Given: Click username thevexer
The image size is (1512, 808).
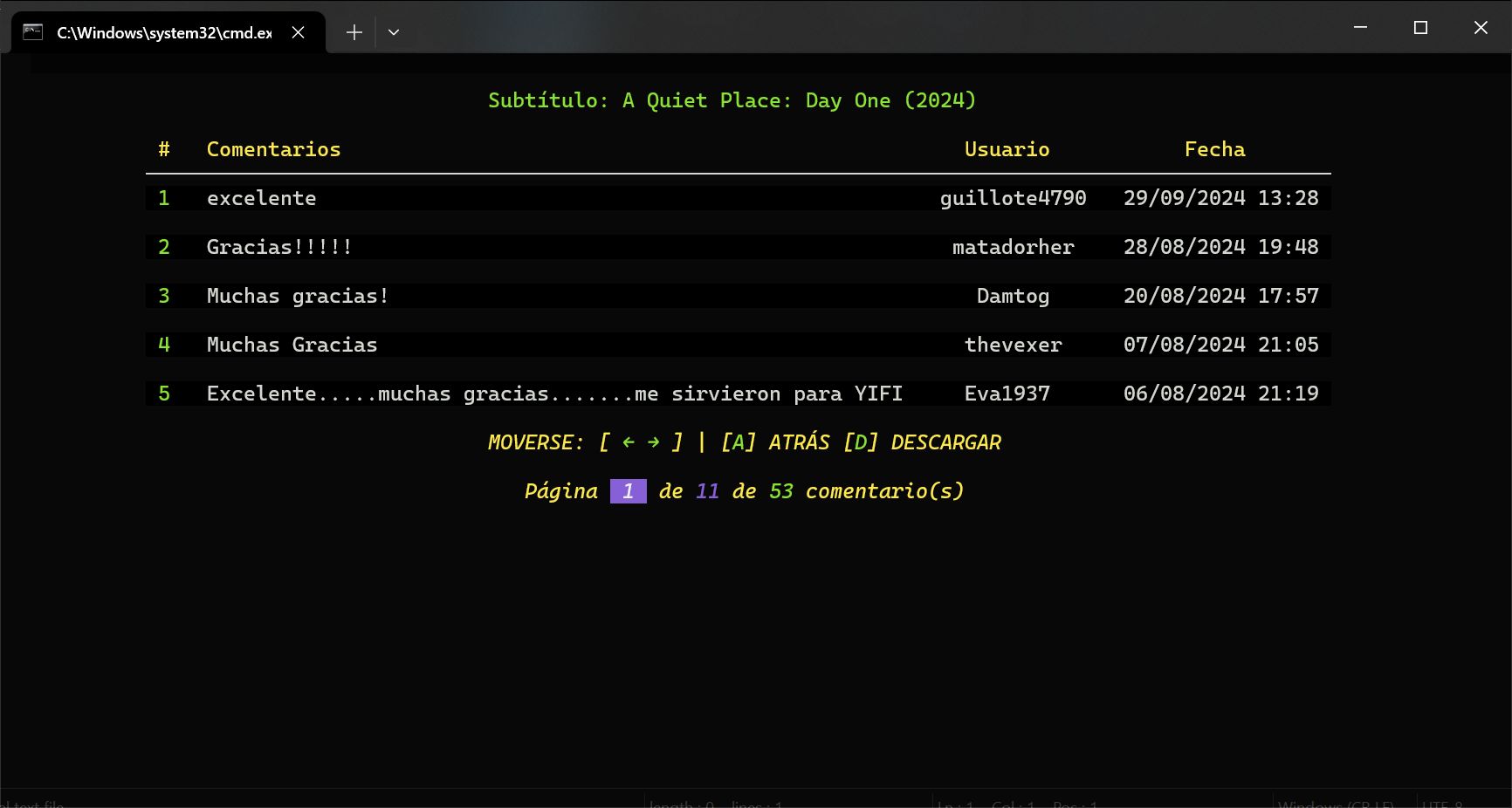Looking at the screenshot, I should 1013,345.
